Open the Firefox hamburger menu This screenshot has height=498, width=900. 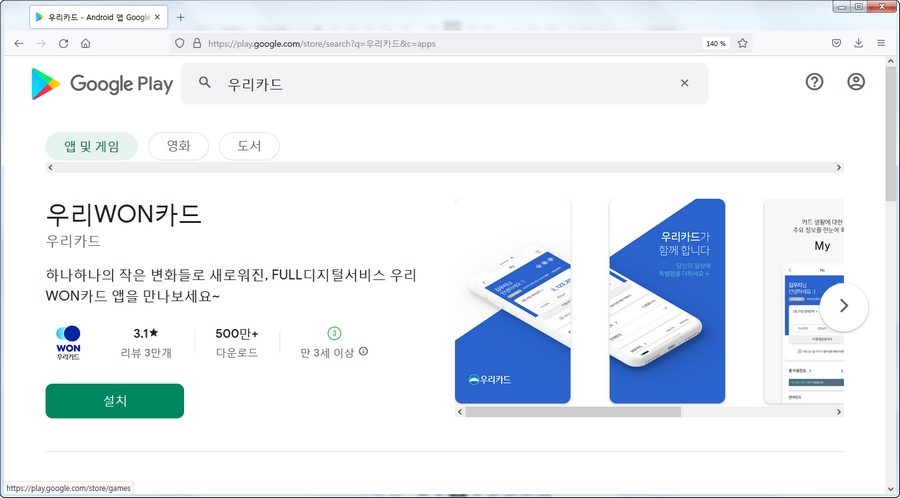pyautogui.click(x=881, y=44)
